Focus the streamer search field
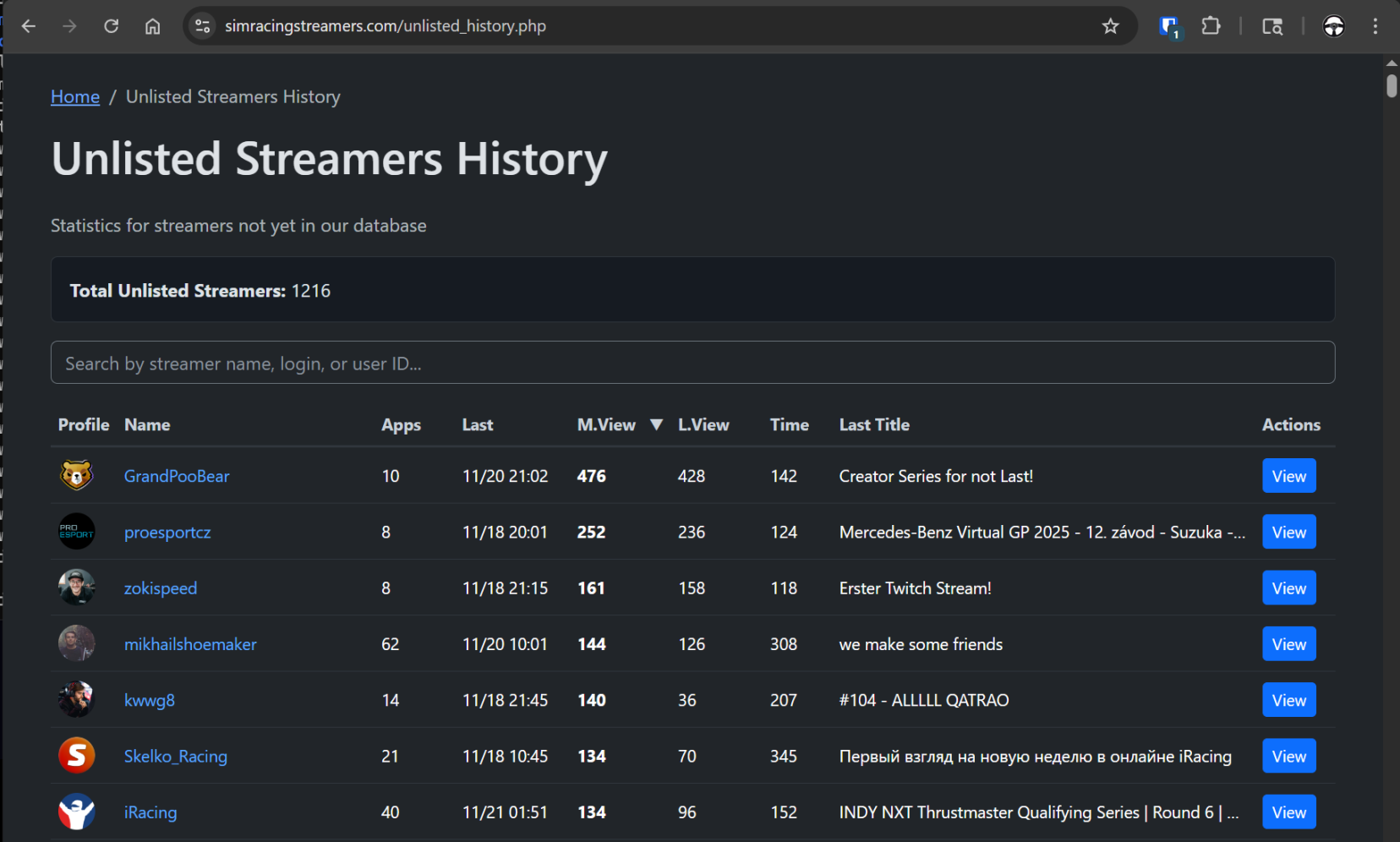 coord(692,363)
